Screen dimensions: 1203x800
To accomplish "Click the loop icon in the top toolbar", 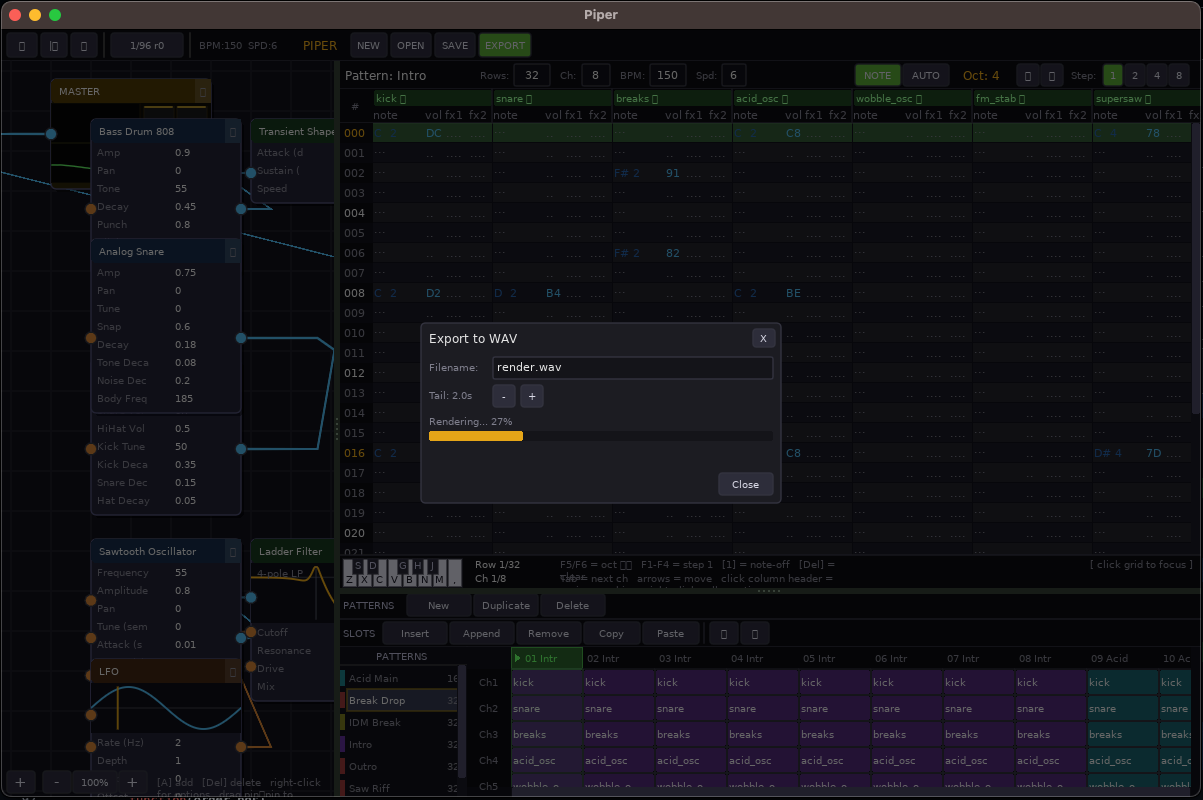I will pyautogui.click(x=85, y=45).
